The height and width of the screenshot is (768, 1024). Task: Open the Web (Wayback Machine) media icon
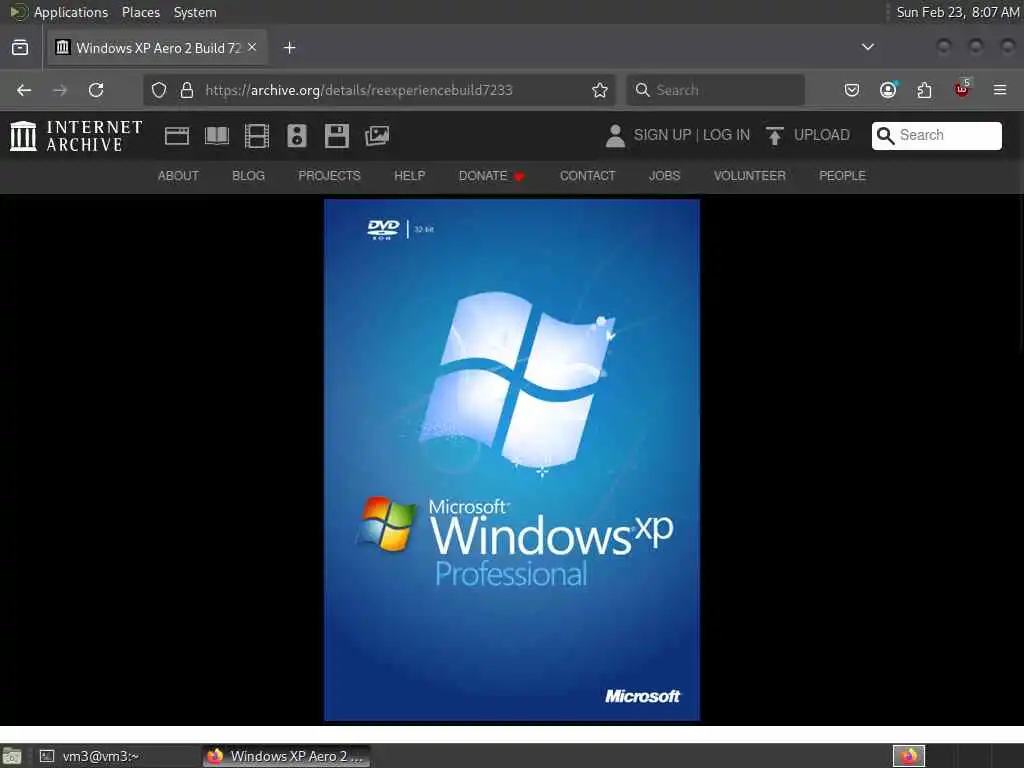pyautogui.click(x=176, y=136)
